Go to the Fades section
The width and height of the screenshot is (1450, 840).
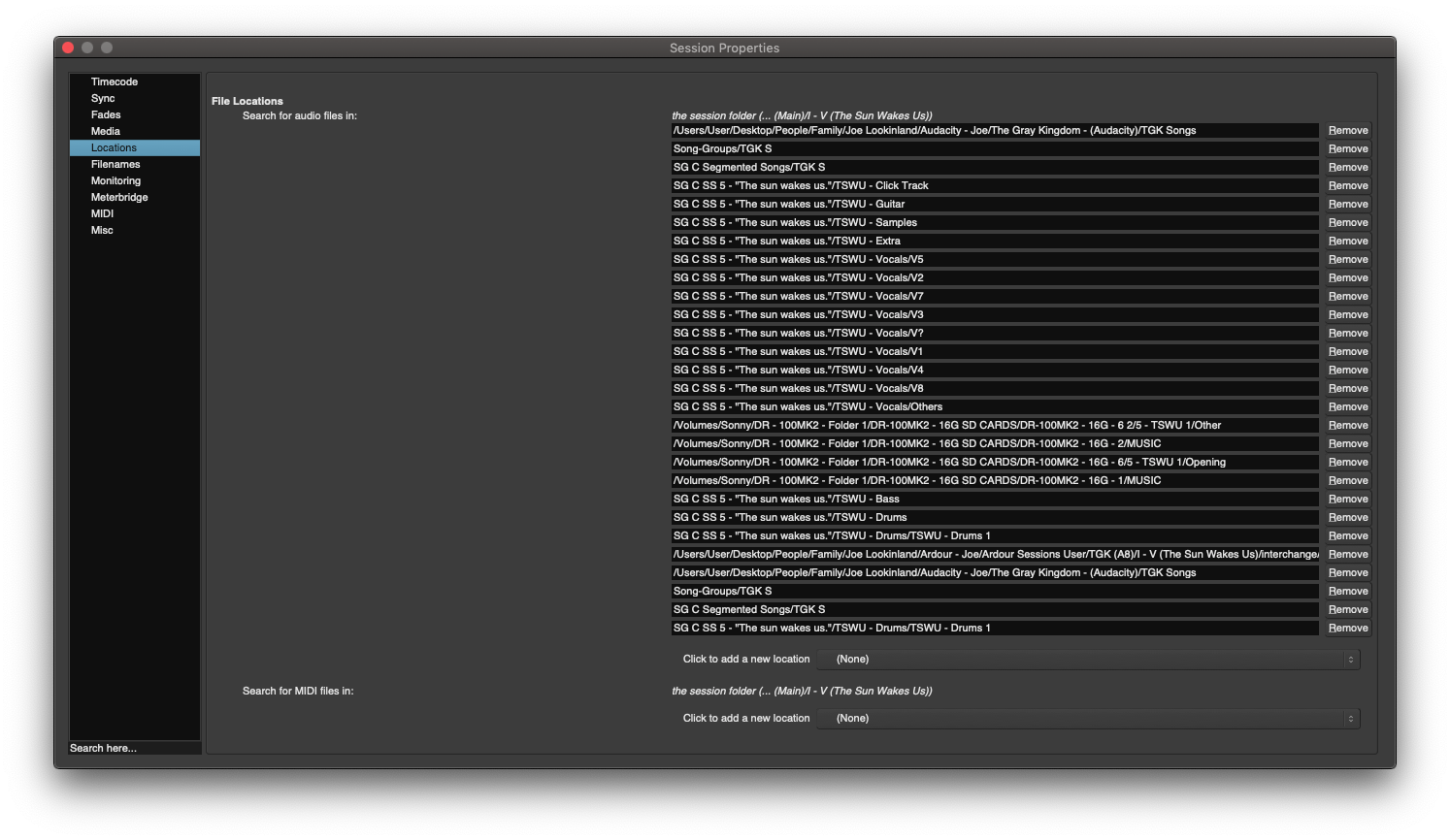point(106,115)
